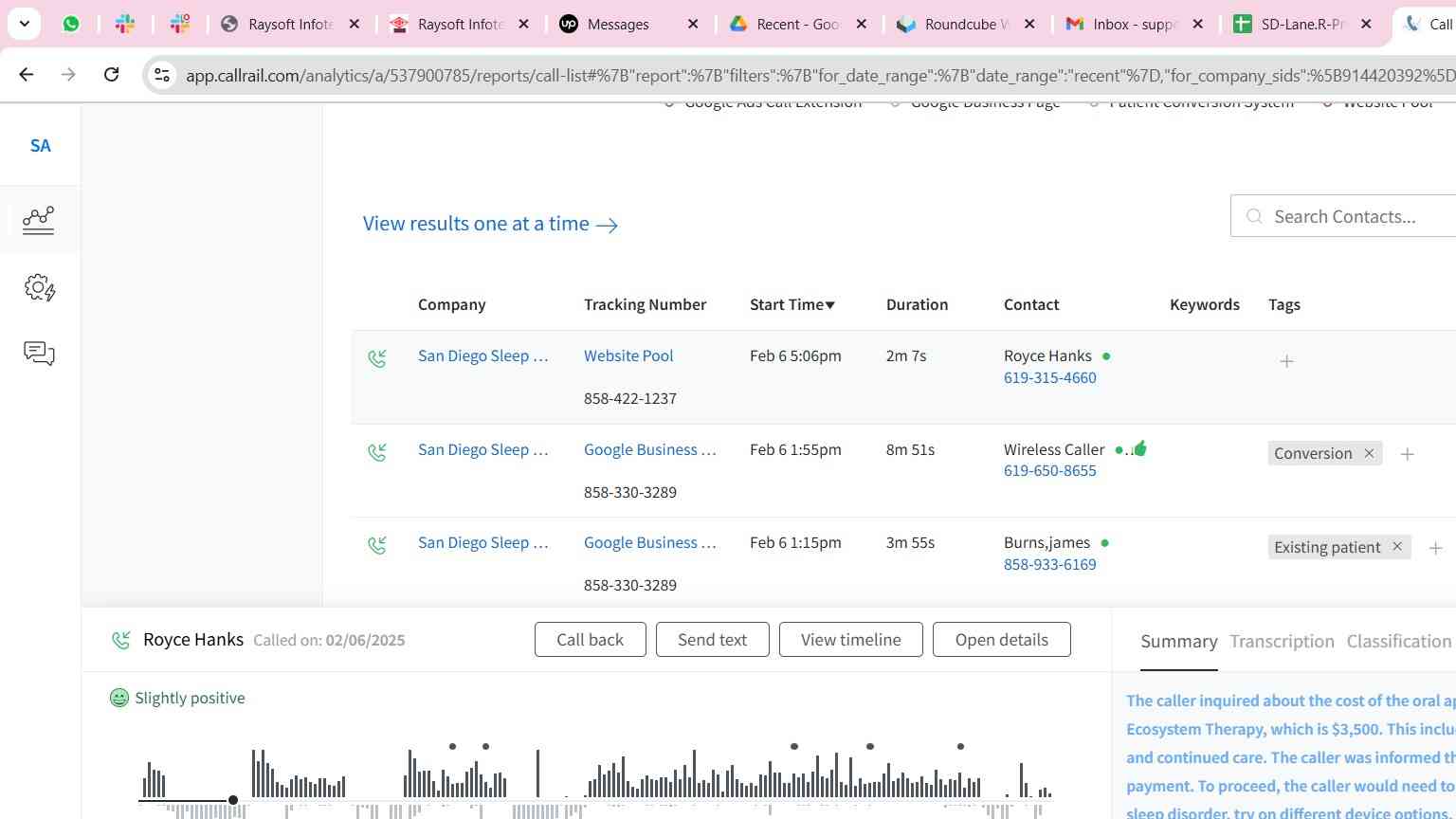Close the SD-Lane.R spreadsheet tab

(1366, 24)
